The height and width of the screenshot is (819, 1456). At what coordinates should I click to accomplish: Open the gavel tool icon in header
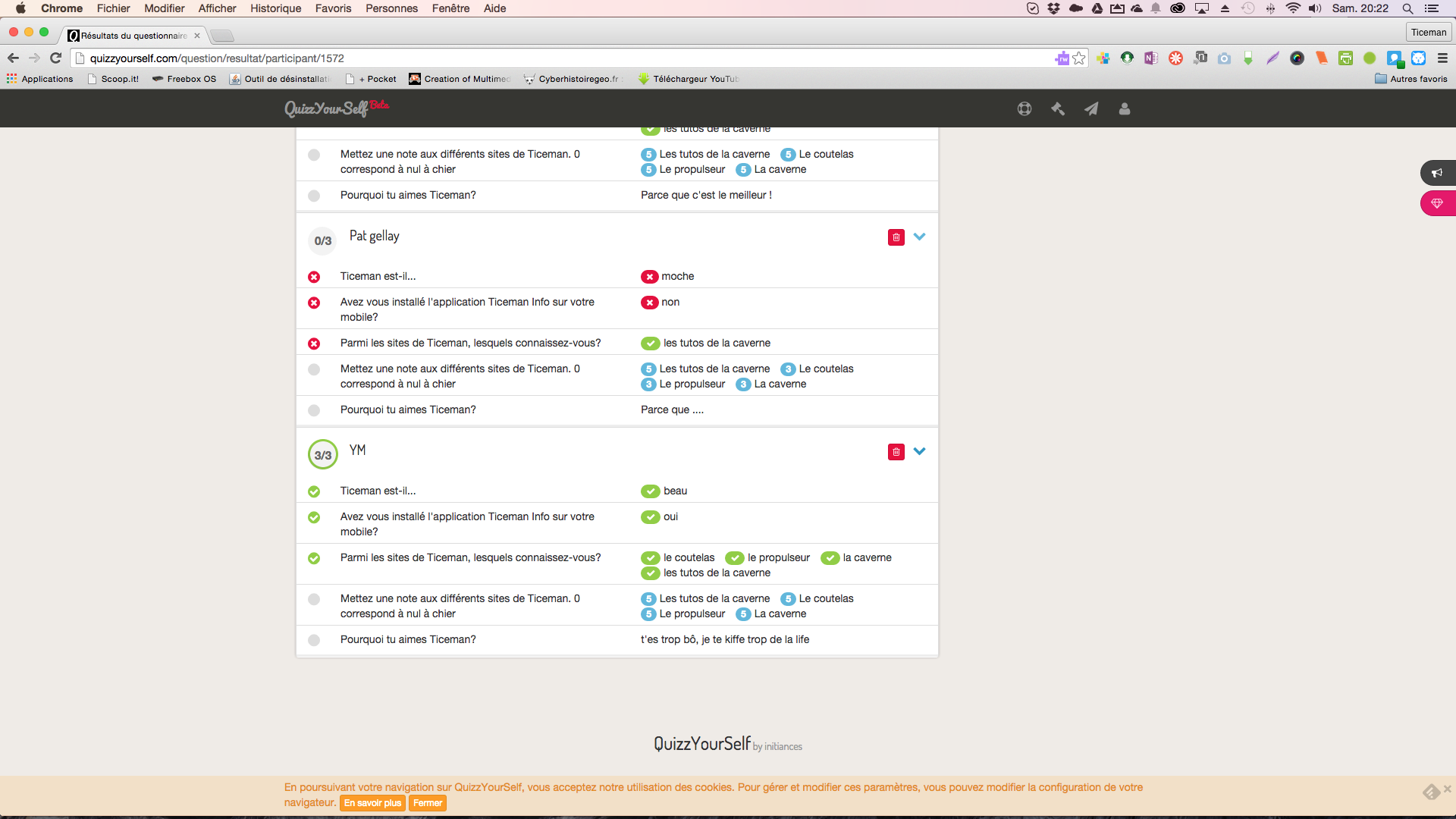point(1058,108)
